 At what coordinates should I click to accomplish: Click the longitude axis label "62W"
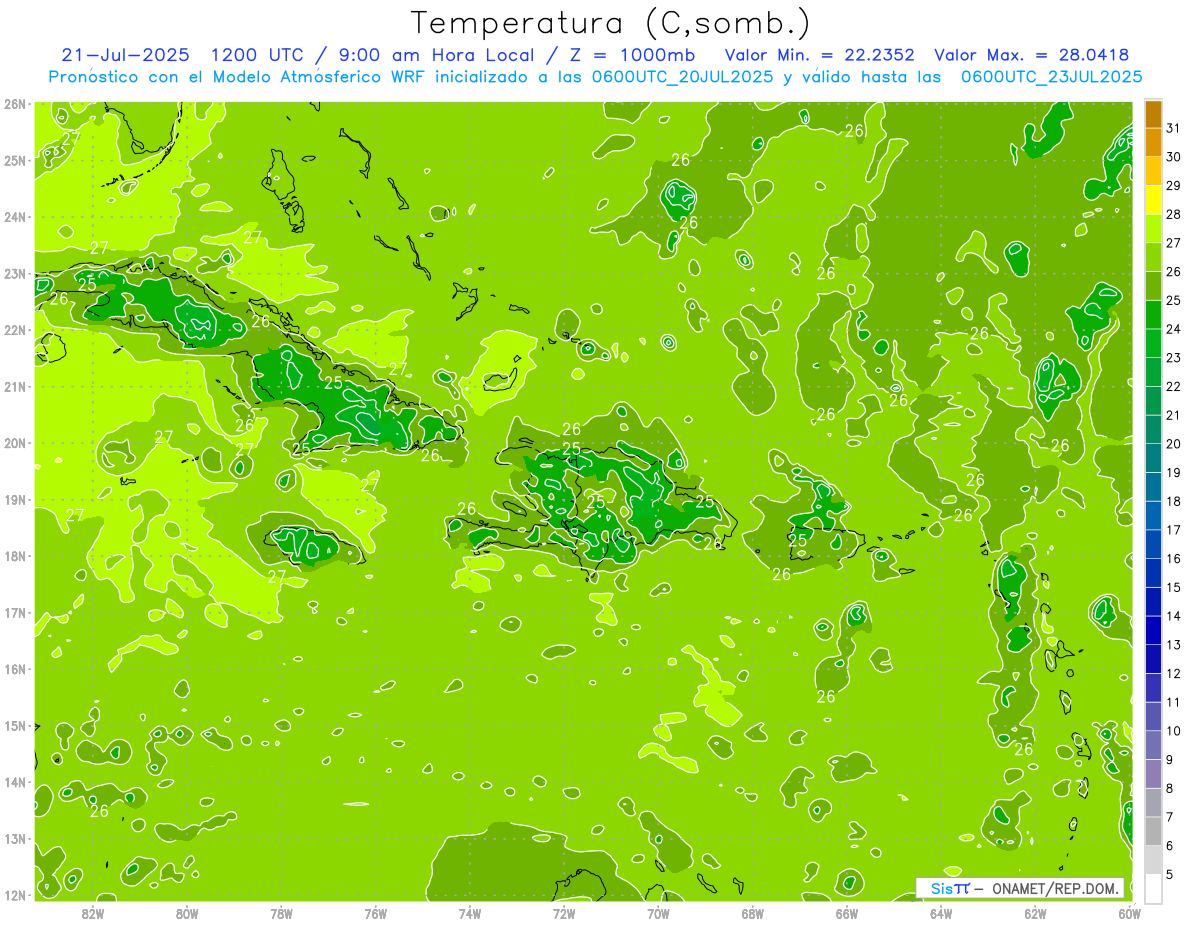point(1035,913)
